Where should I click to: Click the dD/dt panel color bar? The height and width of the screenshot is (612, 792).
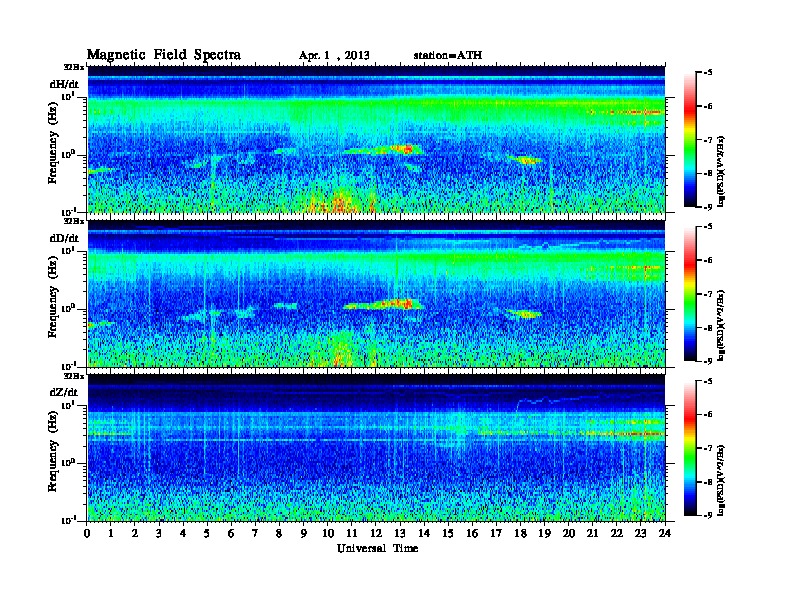pyautogui.click(x=690, y=294)
